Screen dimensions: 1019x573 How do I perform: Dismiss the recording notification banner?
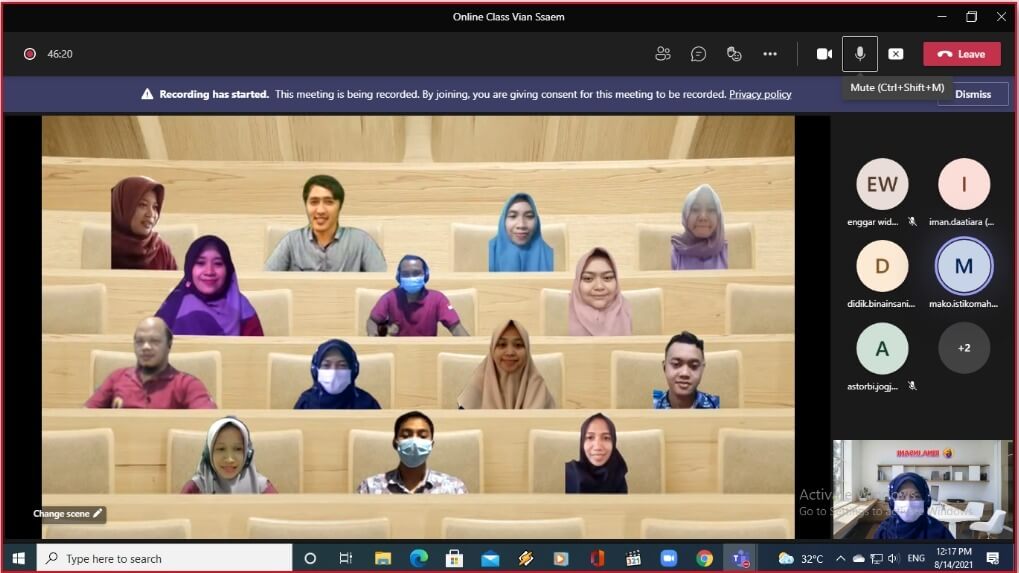pos(973,94)
